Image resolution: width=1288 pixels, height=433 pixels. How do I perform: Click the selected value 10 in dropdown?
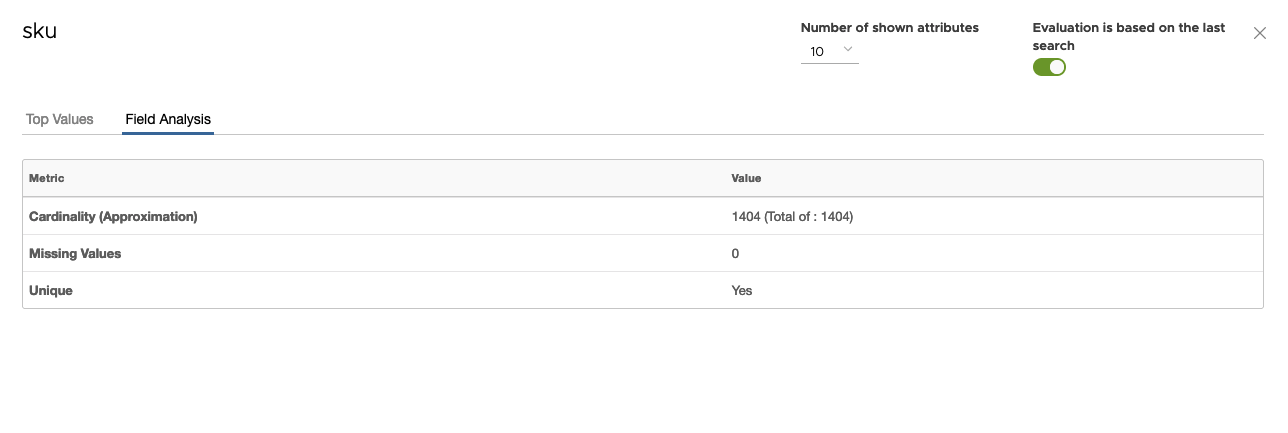[x=817, y=51]
